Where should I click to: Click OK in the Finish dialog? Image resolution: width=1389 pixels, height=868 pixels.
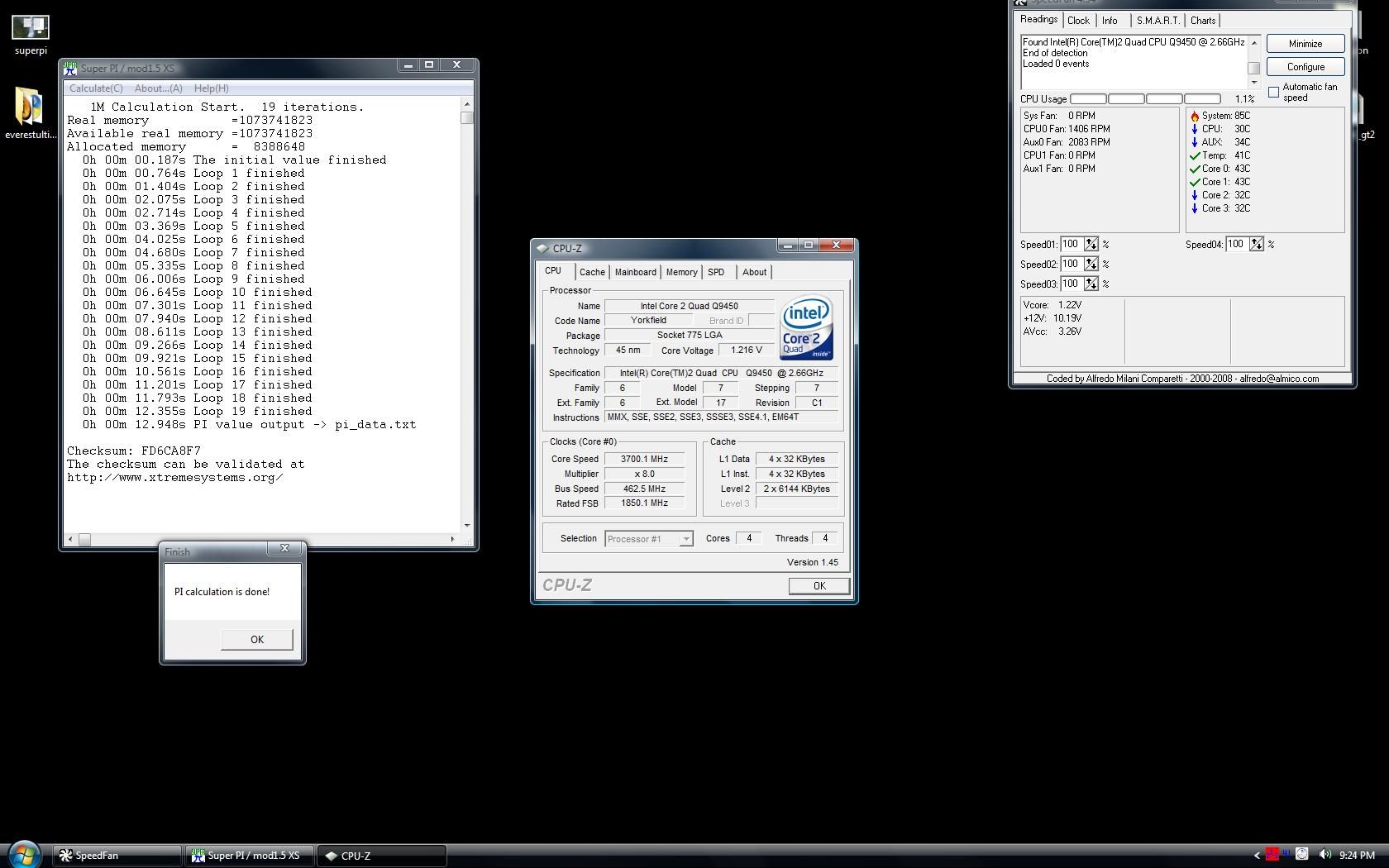point(257,640)
